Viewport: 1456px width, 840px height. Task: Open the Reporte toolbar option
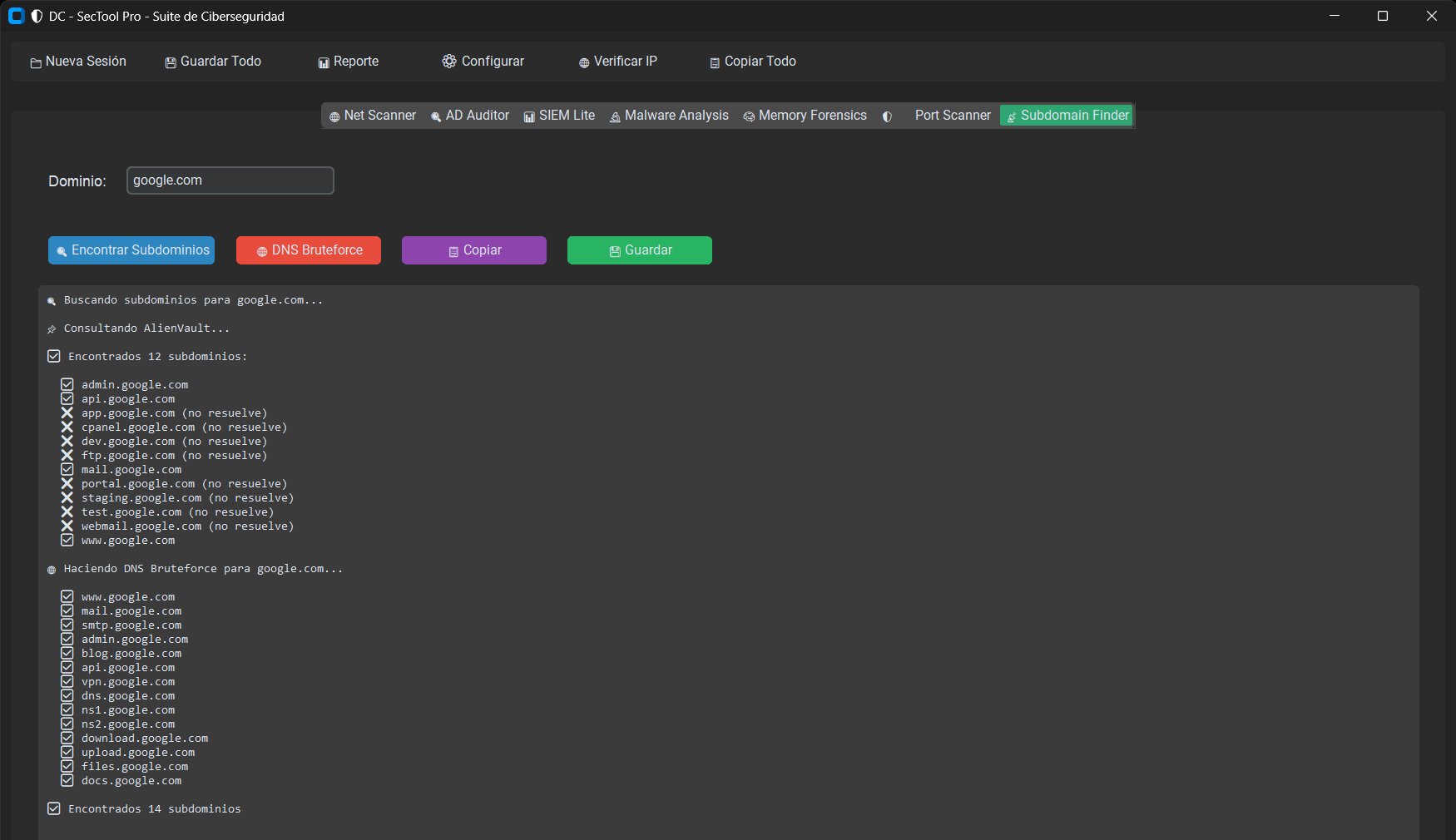pos(348,62)
